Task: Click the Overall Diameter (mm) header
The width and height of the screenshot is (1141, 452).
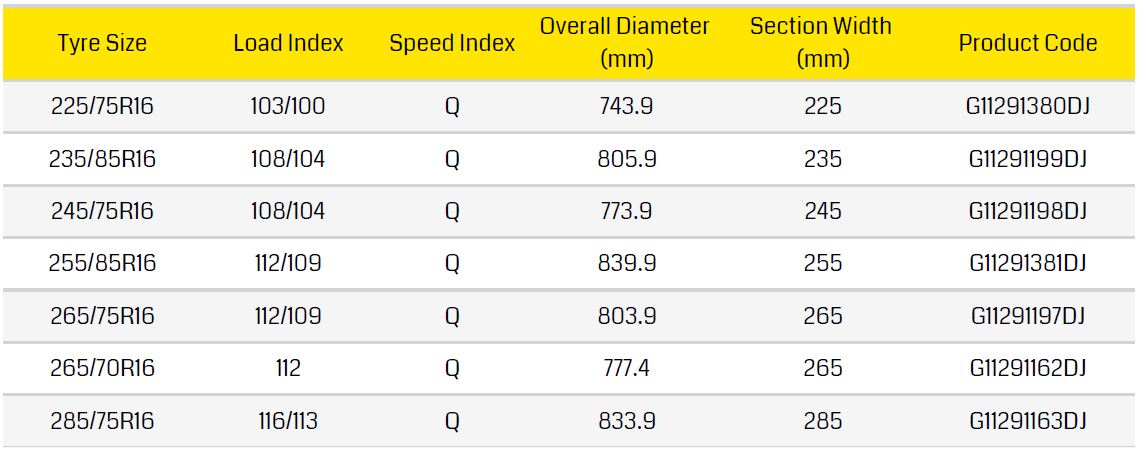Action: tap(626, 42)
